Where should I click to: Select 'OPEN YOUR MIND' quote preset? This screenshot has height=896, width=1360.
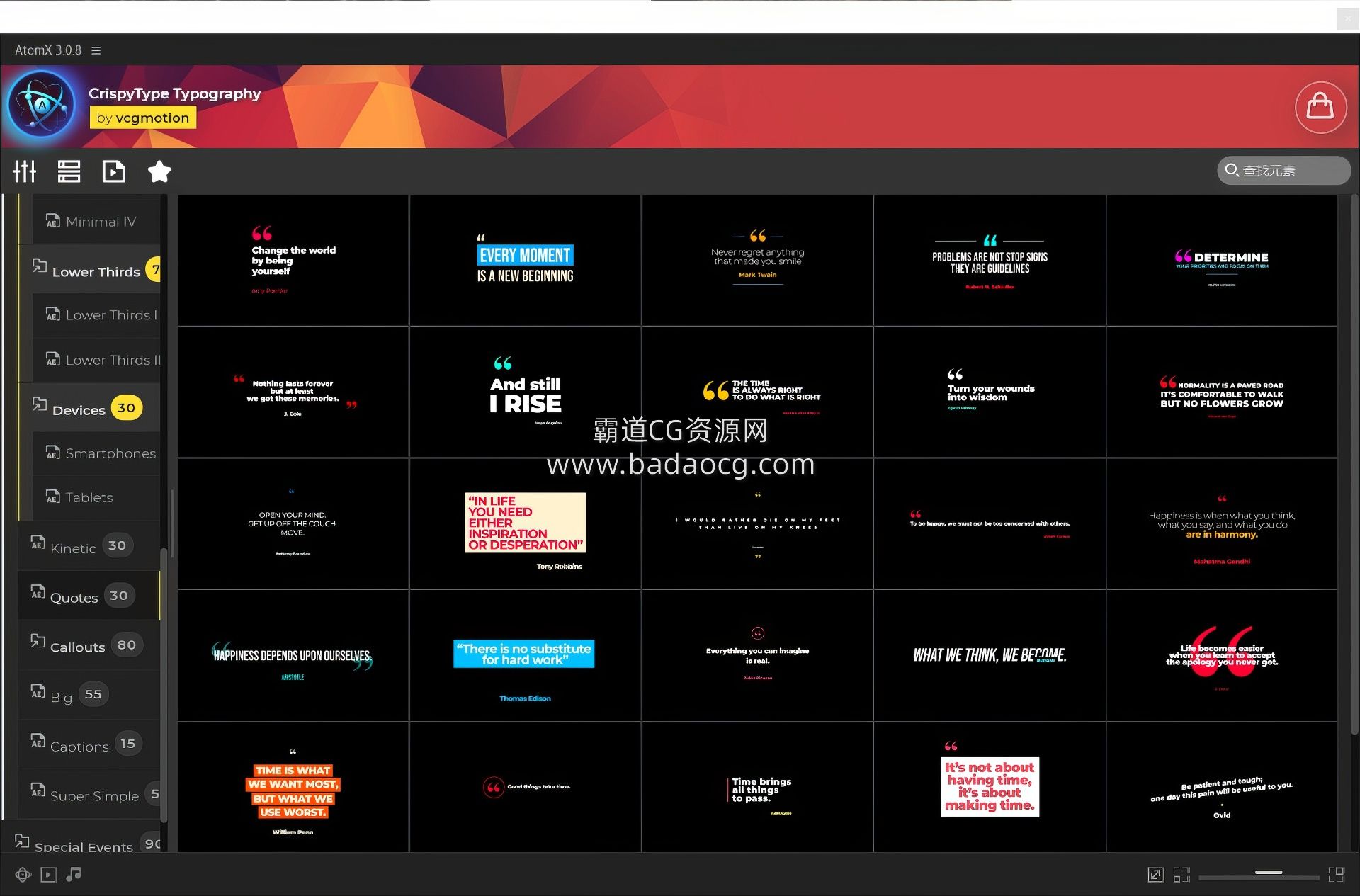coord(293,523)
